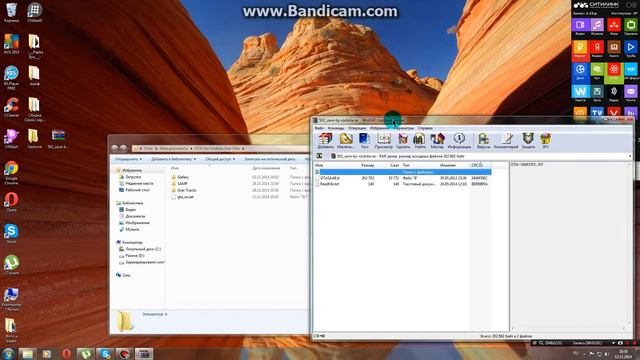Open Локальный диск (C:) in Explorer sidebar

tap(143, 249)
